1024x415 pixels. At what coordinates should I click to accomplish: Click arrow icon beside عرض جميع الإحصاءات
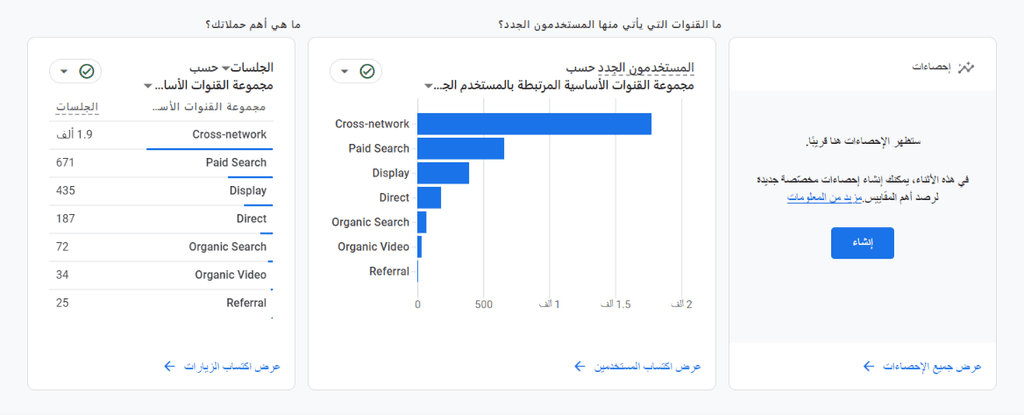coord(869,367)
